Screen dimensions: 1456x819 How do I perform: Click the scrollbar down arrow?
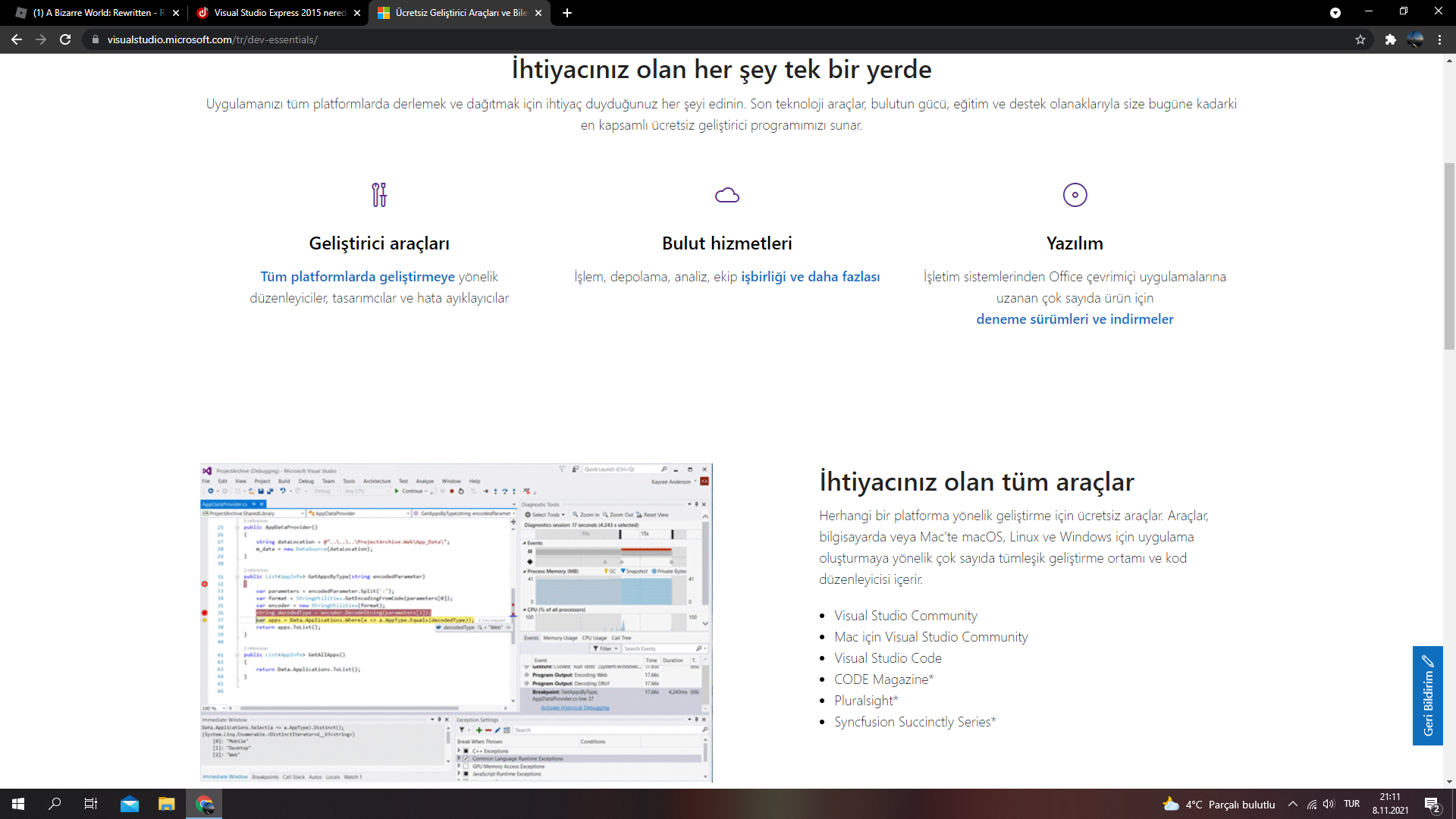pos(1449,782)
